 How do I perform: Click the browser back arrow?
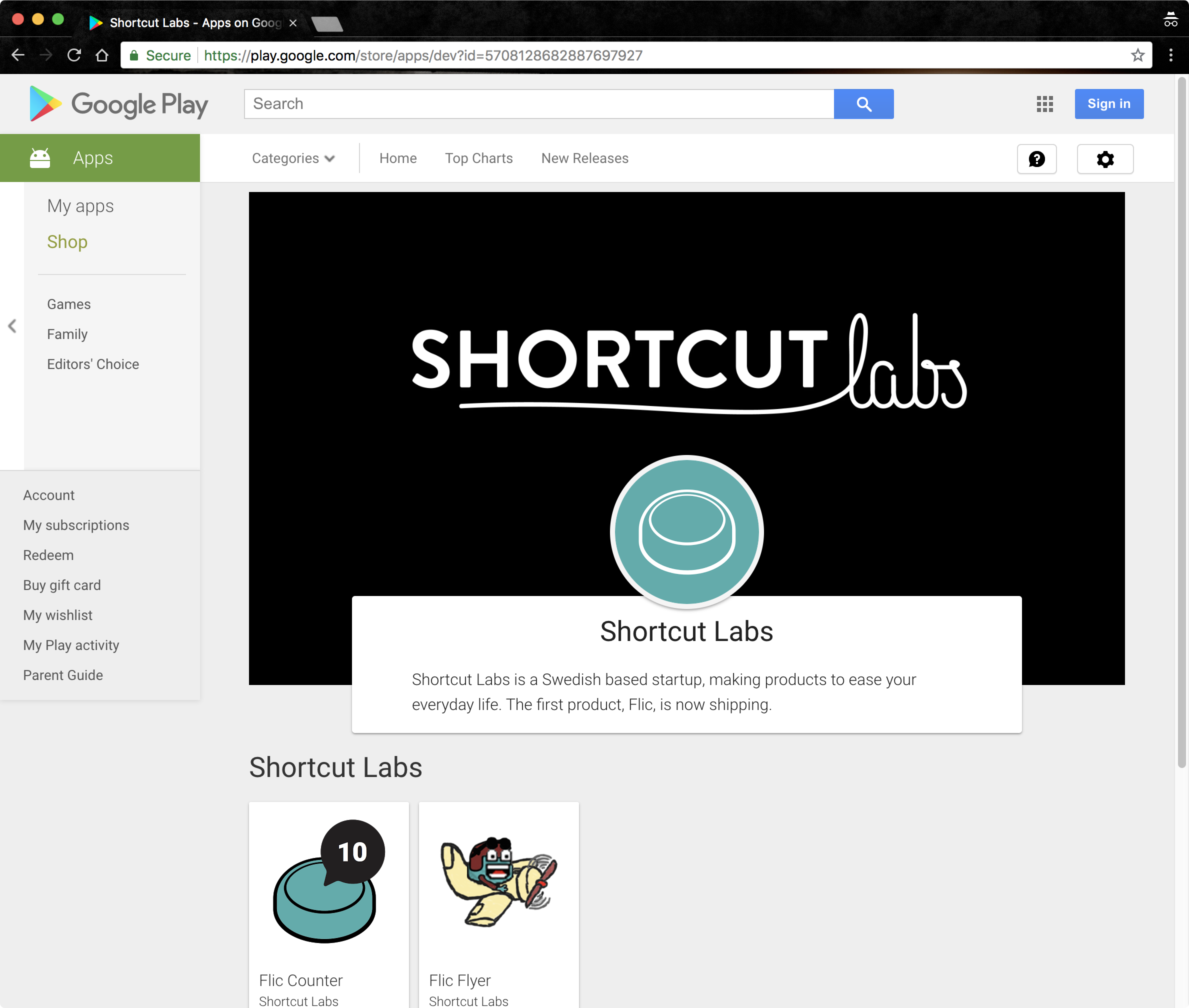pos(18,55)
